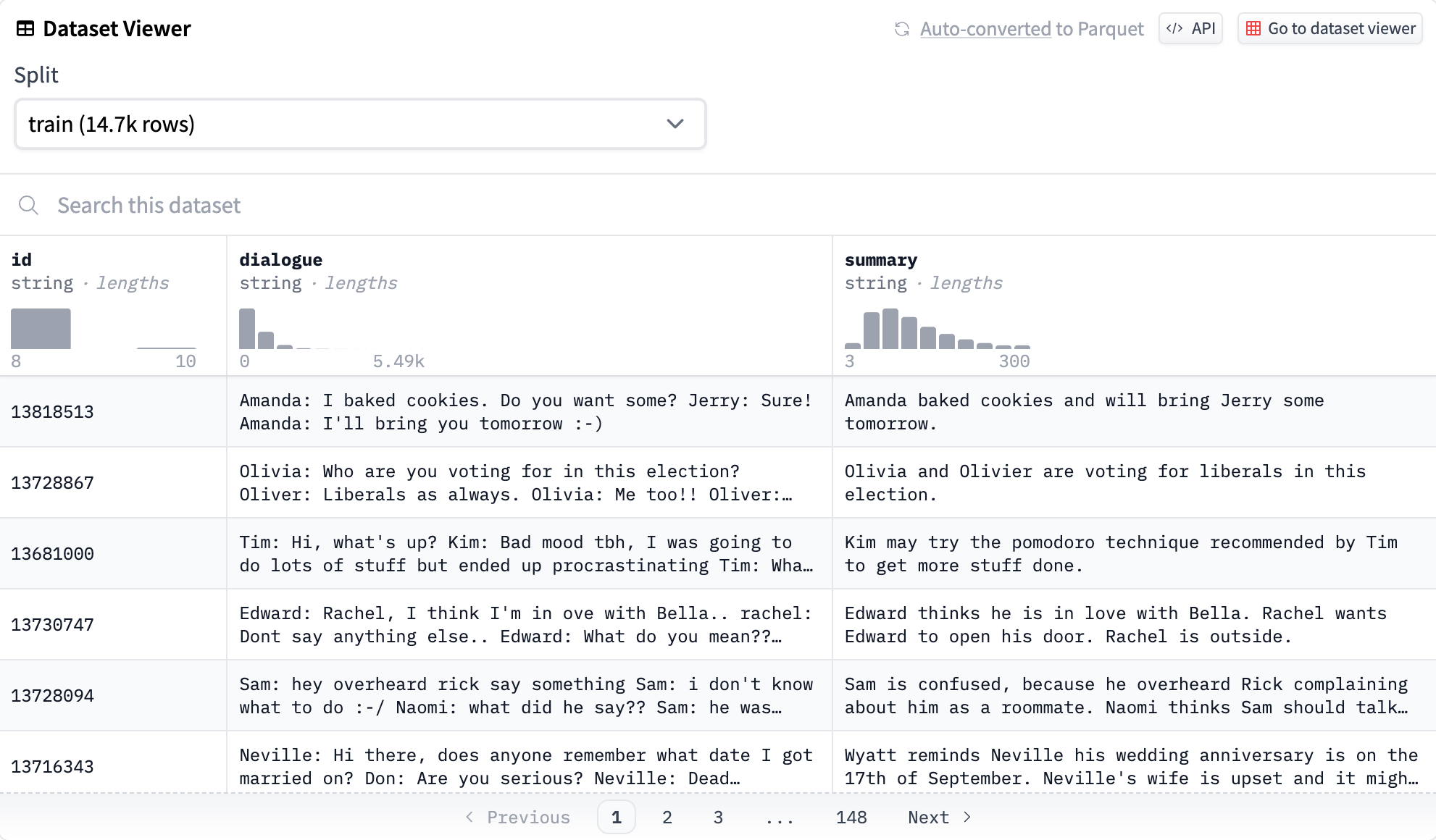1436x840 pixels.
Task: Click the dialogue lengths histogram first bar
Action: coord(247,329)
